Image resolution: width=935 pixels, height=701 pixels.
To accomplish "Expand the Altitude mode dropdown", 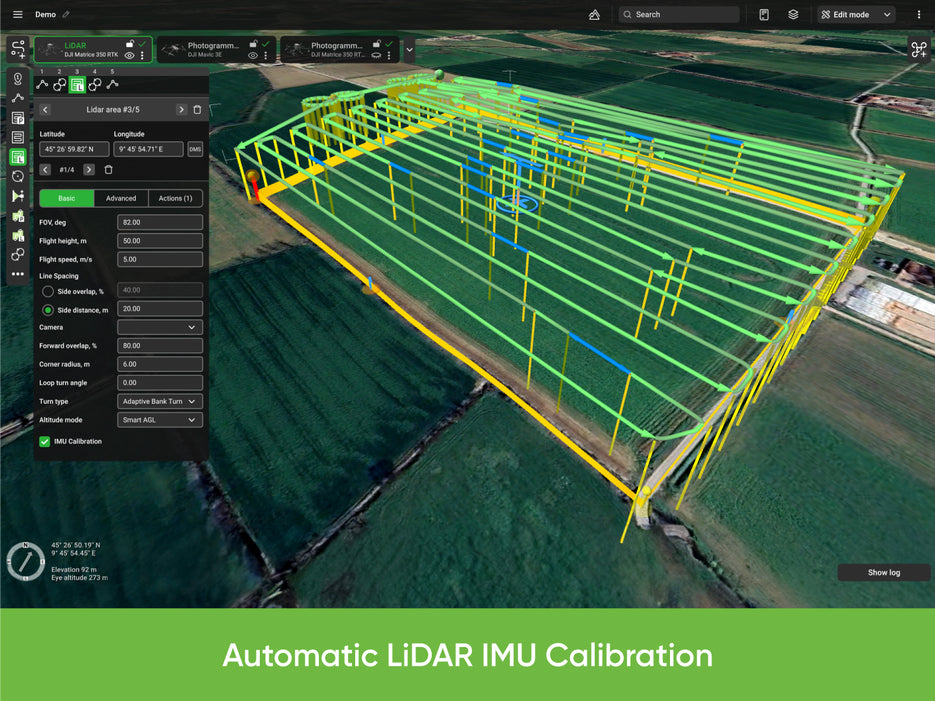I will [x=160, y=420].
